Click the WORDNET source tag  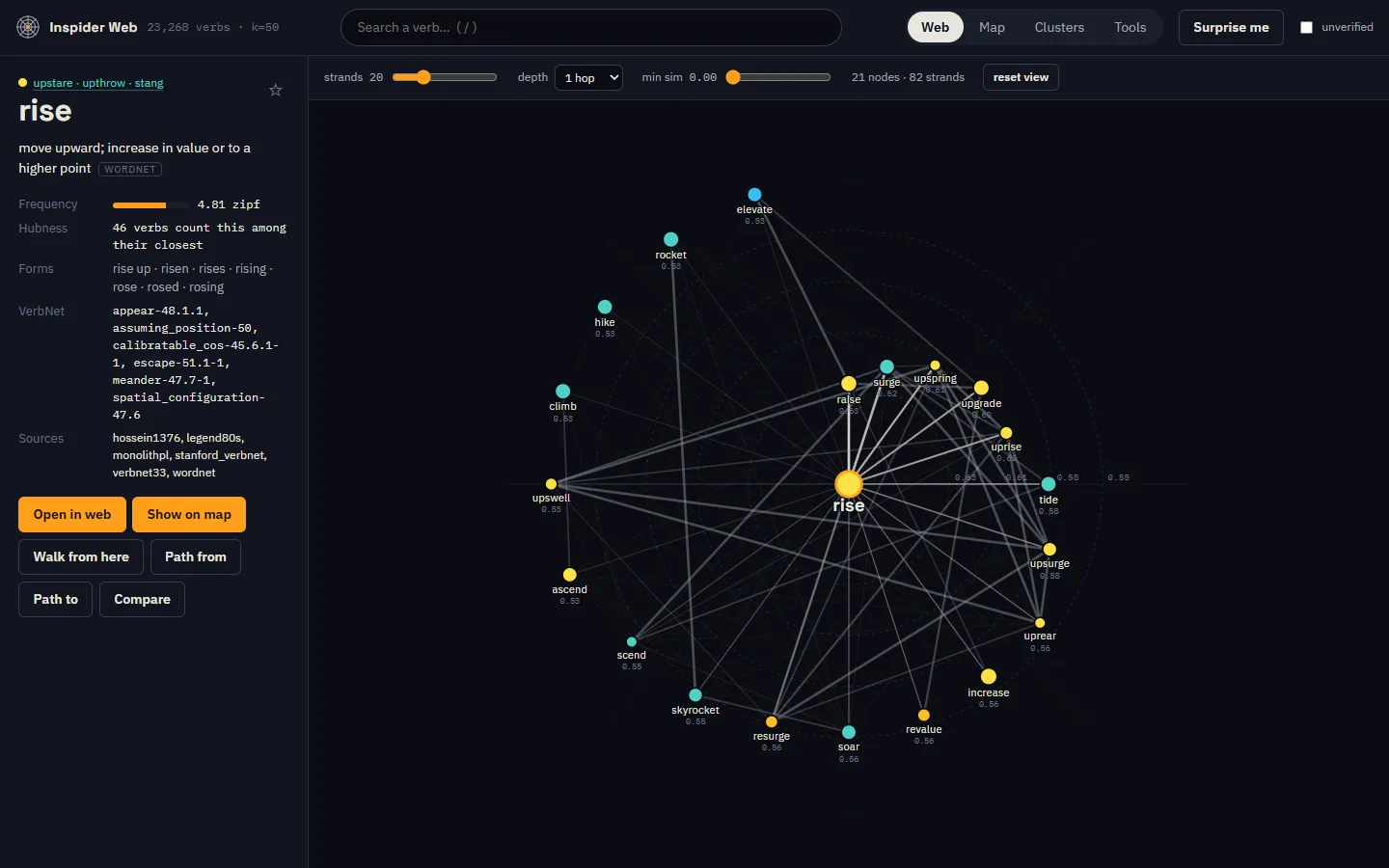pyautogui.click(x=130, y=170)
